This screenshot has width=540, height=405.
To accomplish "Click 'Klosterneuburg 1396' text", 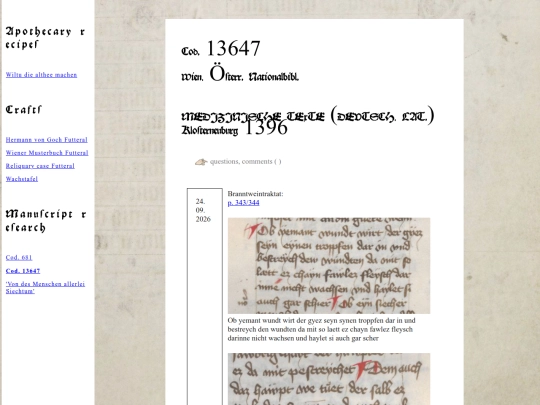I will [x=234, y=128].
